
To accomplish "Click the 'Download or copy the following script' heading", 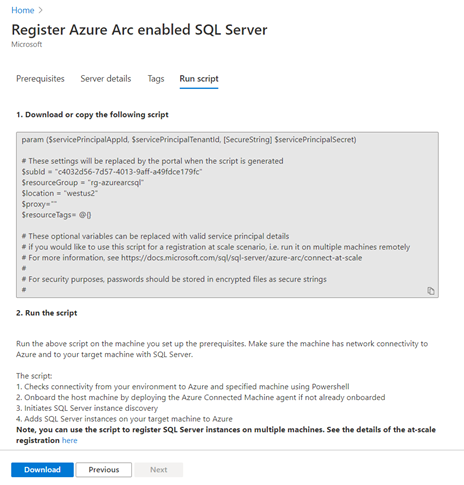I will (x=92, y=115).
